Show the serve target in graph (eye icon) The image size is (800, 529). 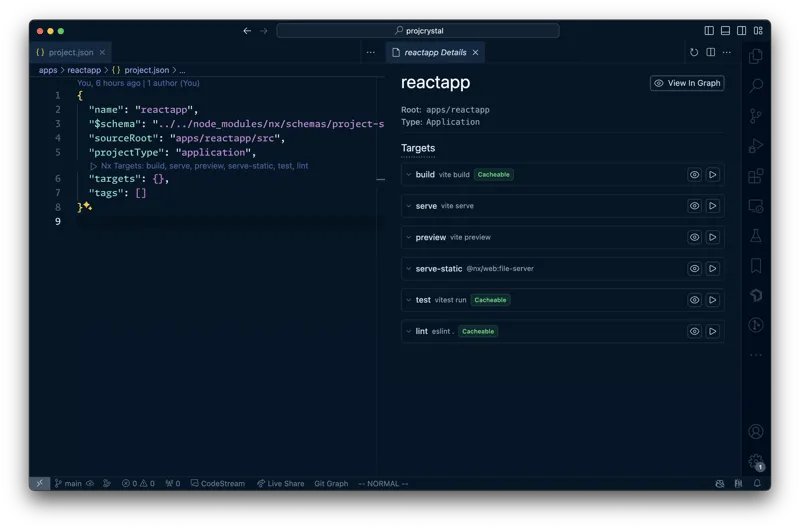coord(694,206)
